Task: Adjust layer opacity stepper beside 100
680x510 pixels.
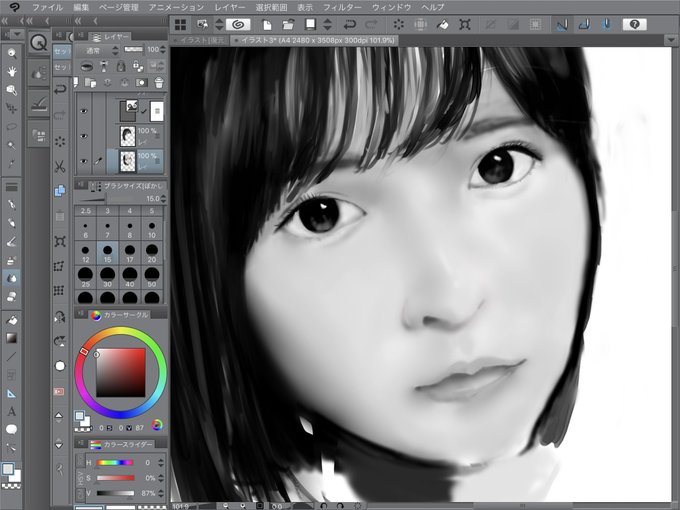Action: point(163,50)
